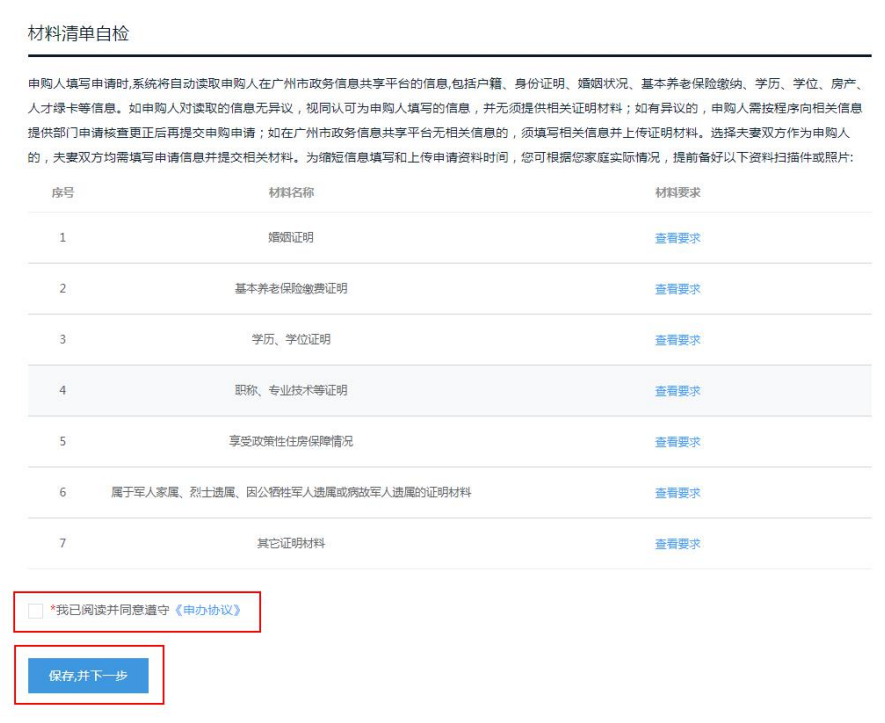885x723 pixels.
Task: Select the highlighted 职称、专业技术等证明 row
Action: (x=291, y=391)
